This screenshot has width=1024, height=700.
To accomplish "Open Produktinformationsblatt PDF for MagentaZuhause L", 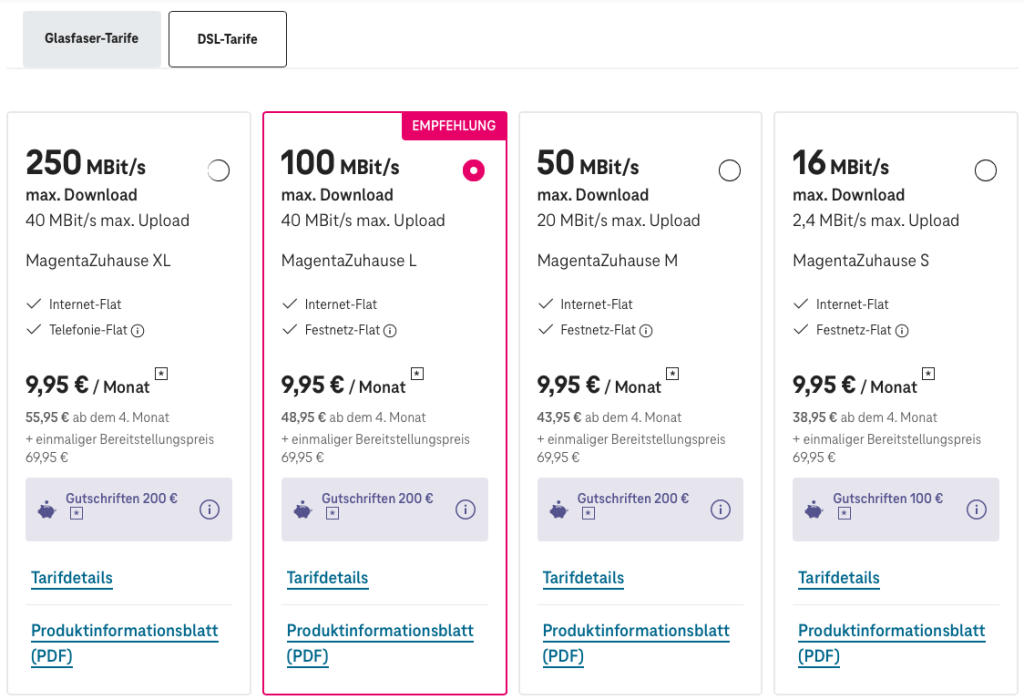I will point(380,643).
